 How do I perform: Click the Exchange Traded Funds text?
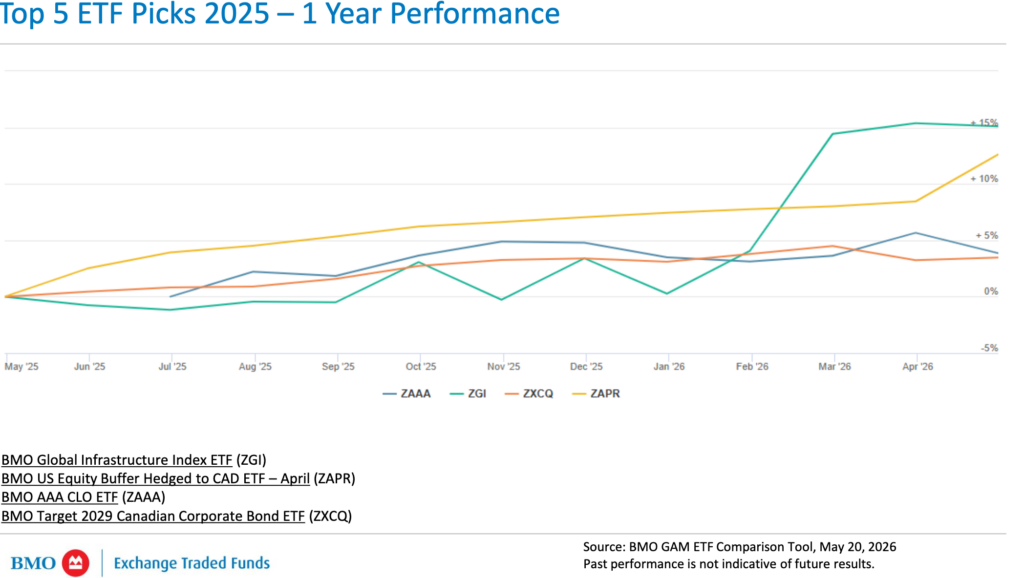[x=191, y=563]
